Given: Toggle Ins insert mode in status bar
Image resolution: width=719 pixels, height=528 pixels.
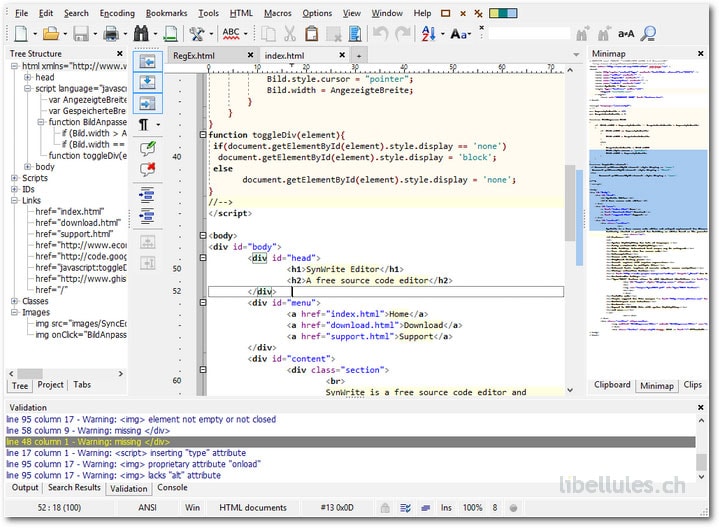Looking at the screenshot, I should click(446, 508).
